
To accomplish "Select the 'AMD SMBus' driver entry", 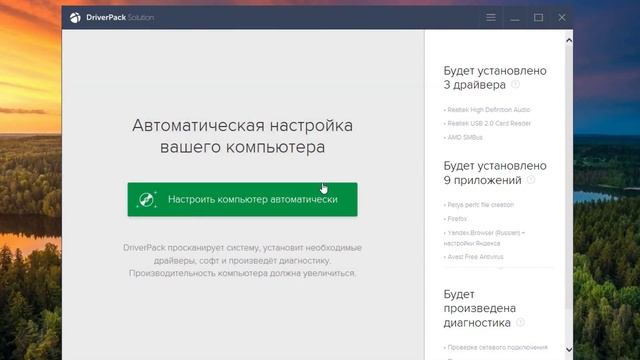I will click(463, 138).
